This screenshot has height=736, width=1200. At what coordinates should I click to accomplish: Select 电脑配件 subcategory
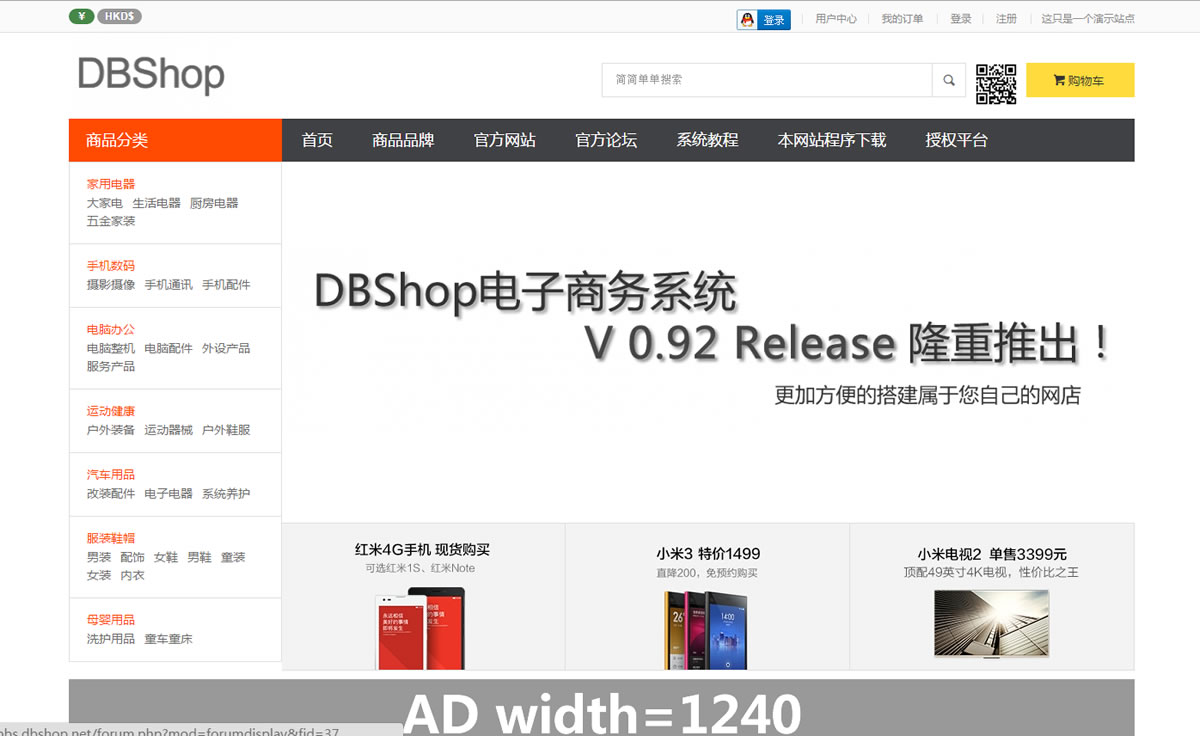coord(168,348)
